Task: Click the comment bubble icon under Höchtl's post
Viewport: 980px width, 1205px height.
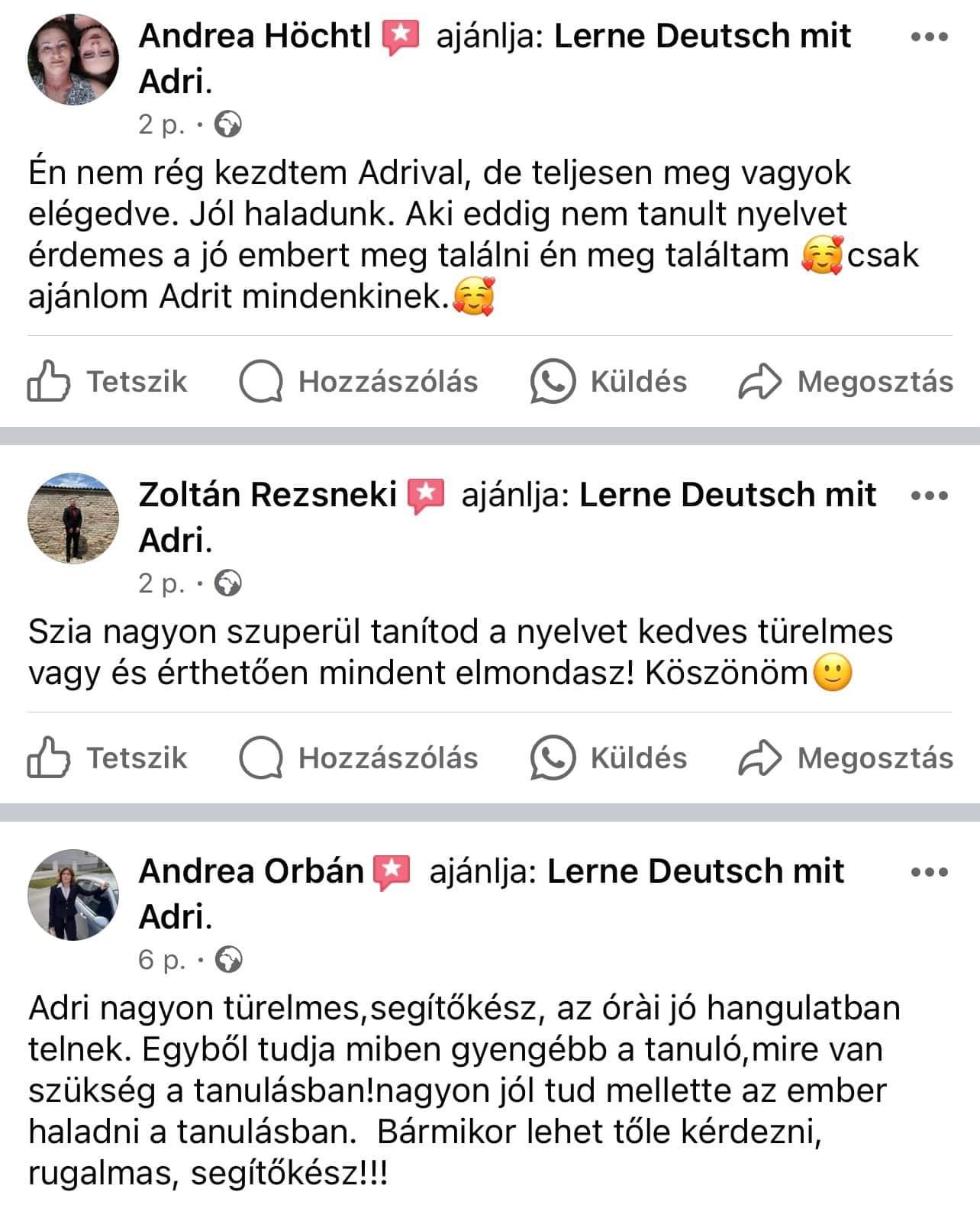Action: [261, 381]
